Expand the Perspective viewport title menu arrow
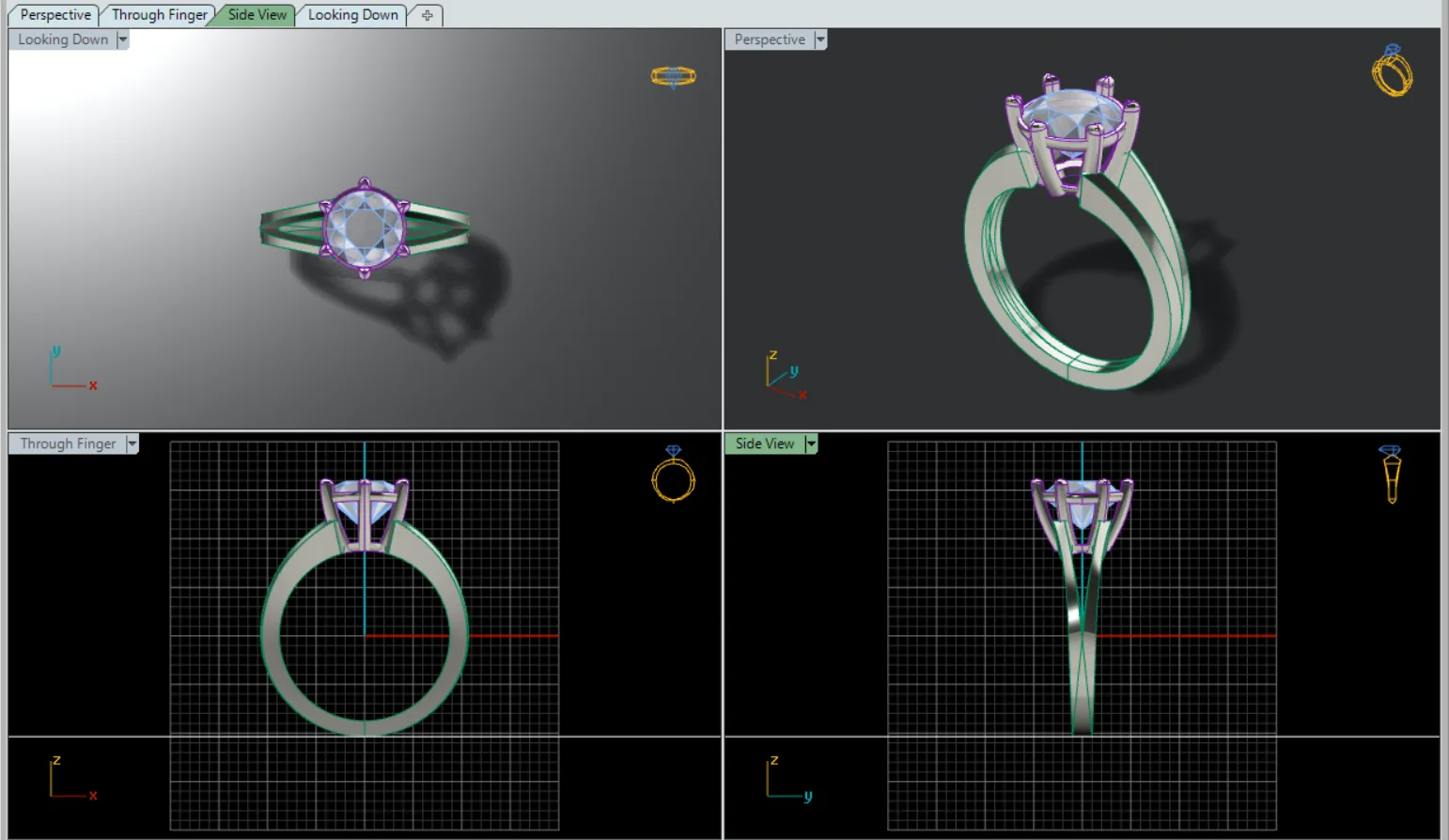 pyautogui.click(x=820, y=39)
